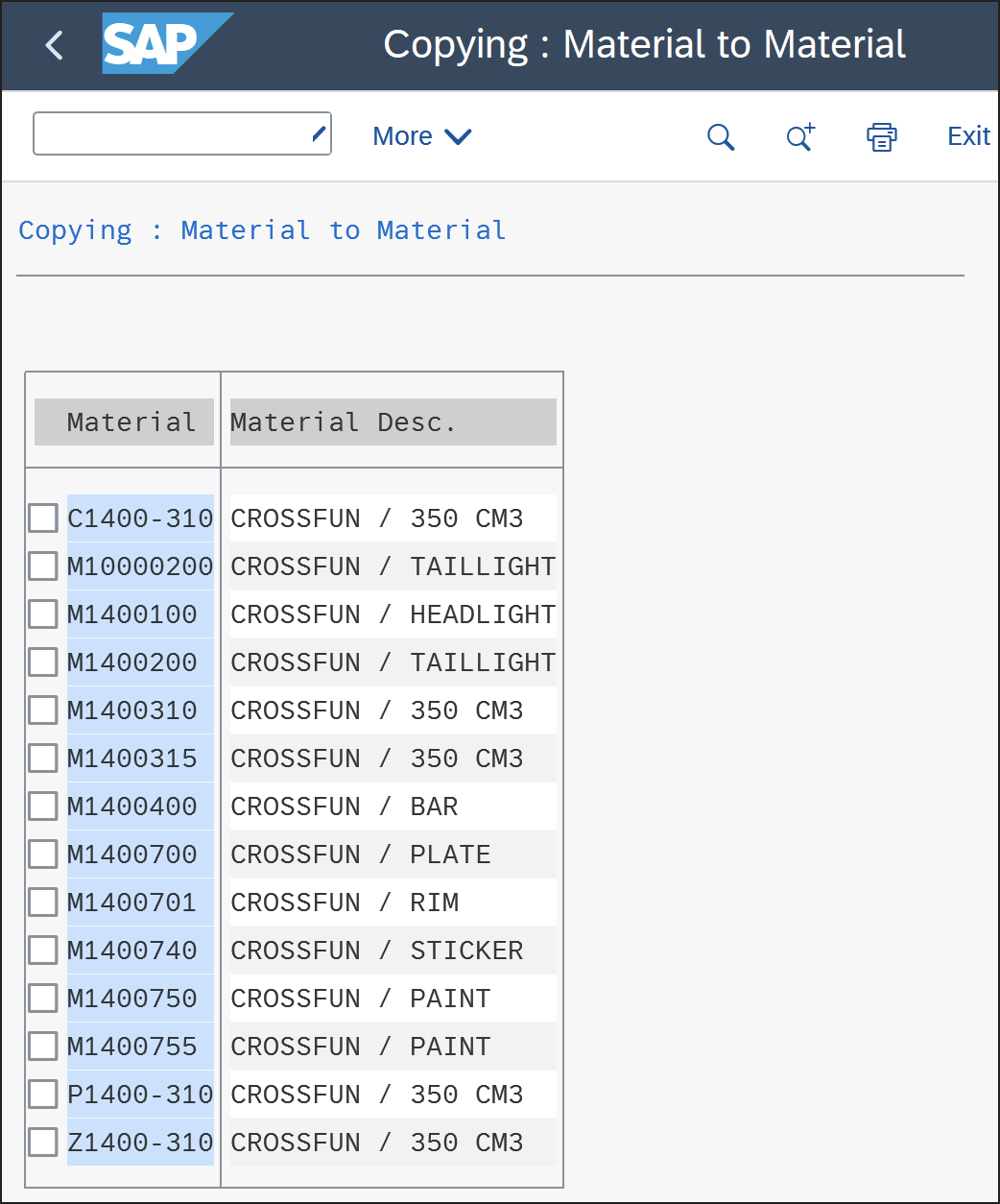1000x1204 pixels.
Task: Click the 350 CM3 description for C1400-310
Action: click(x=393, y=518)
